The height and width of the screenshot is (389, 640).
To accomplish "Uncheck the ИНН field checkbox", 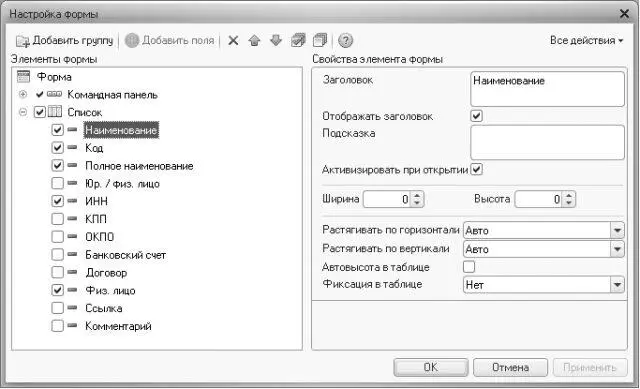I will [58, 201].
